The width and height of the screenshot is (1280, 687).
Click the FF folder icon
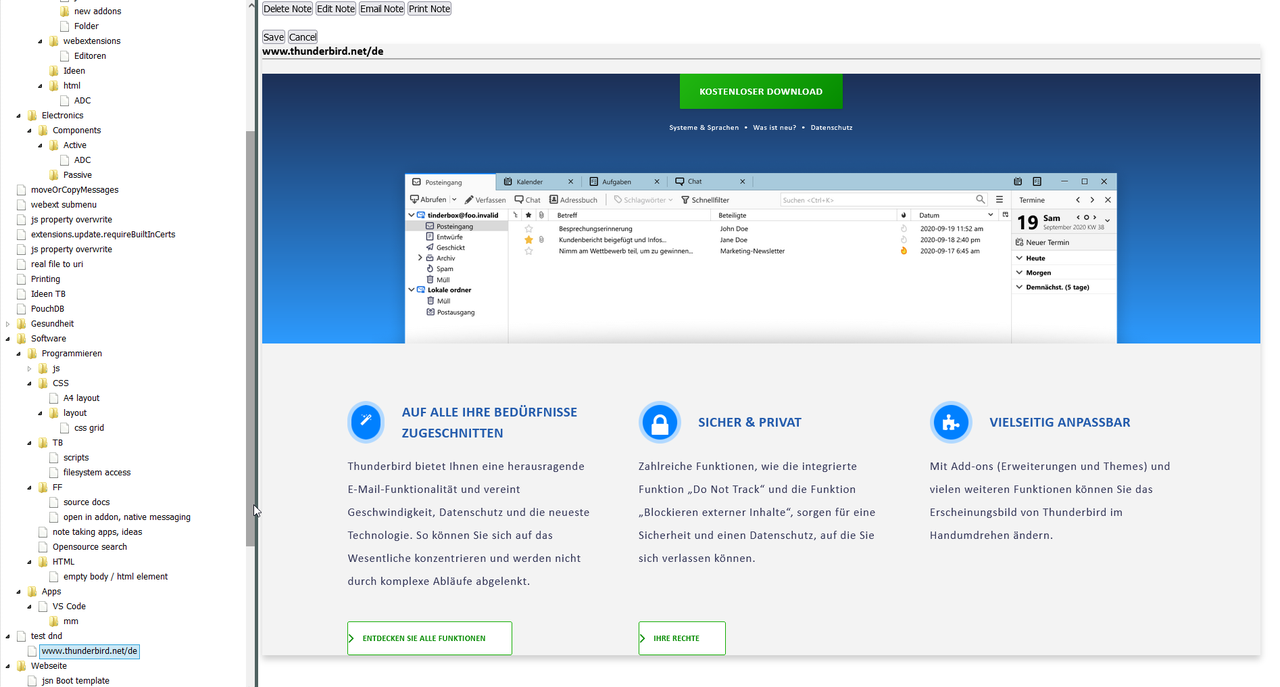pos(43,488)
